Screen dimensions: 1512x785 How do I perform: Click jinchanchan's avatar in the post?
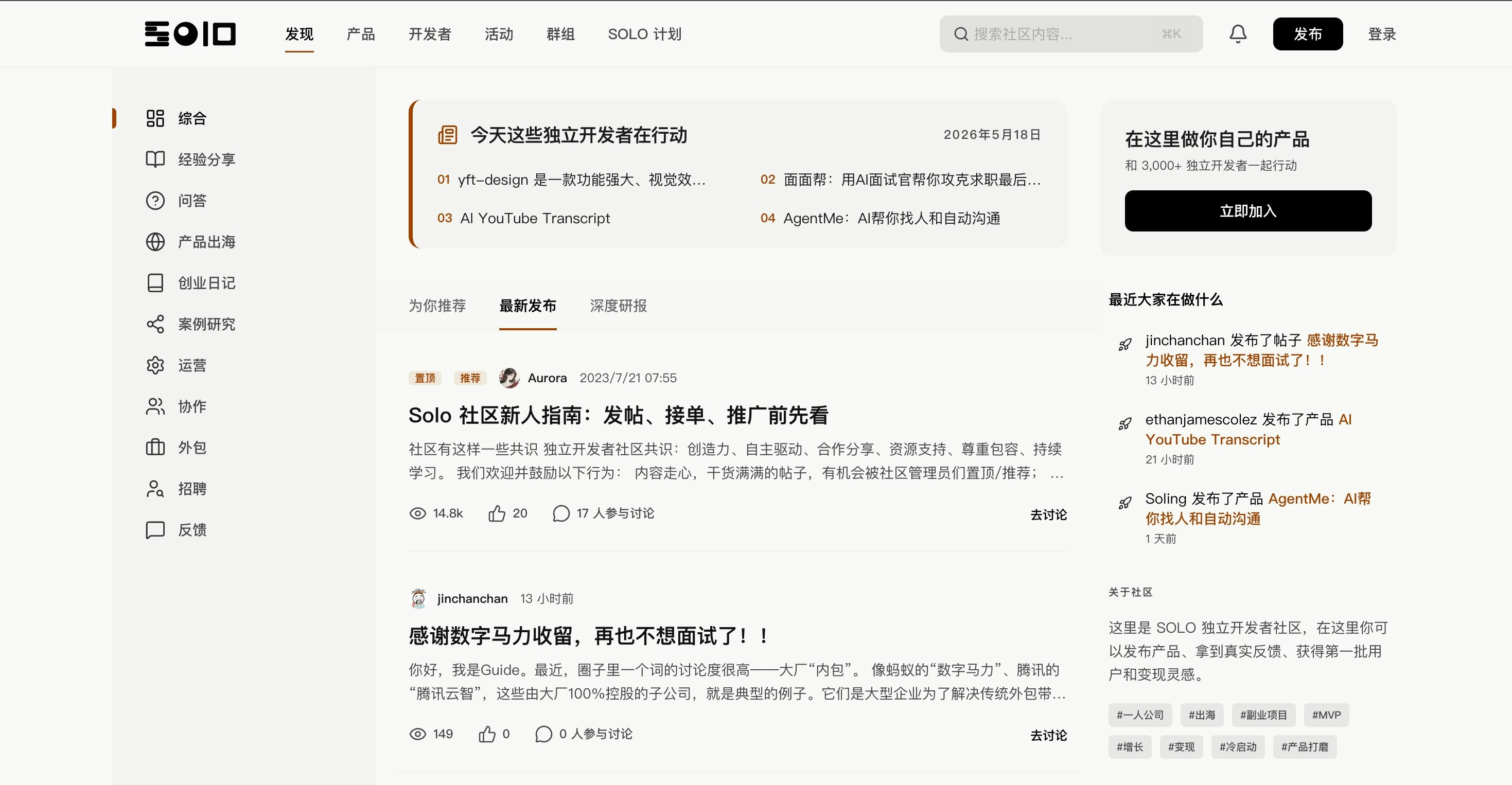coord(418,598)
